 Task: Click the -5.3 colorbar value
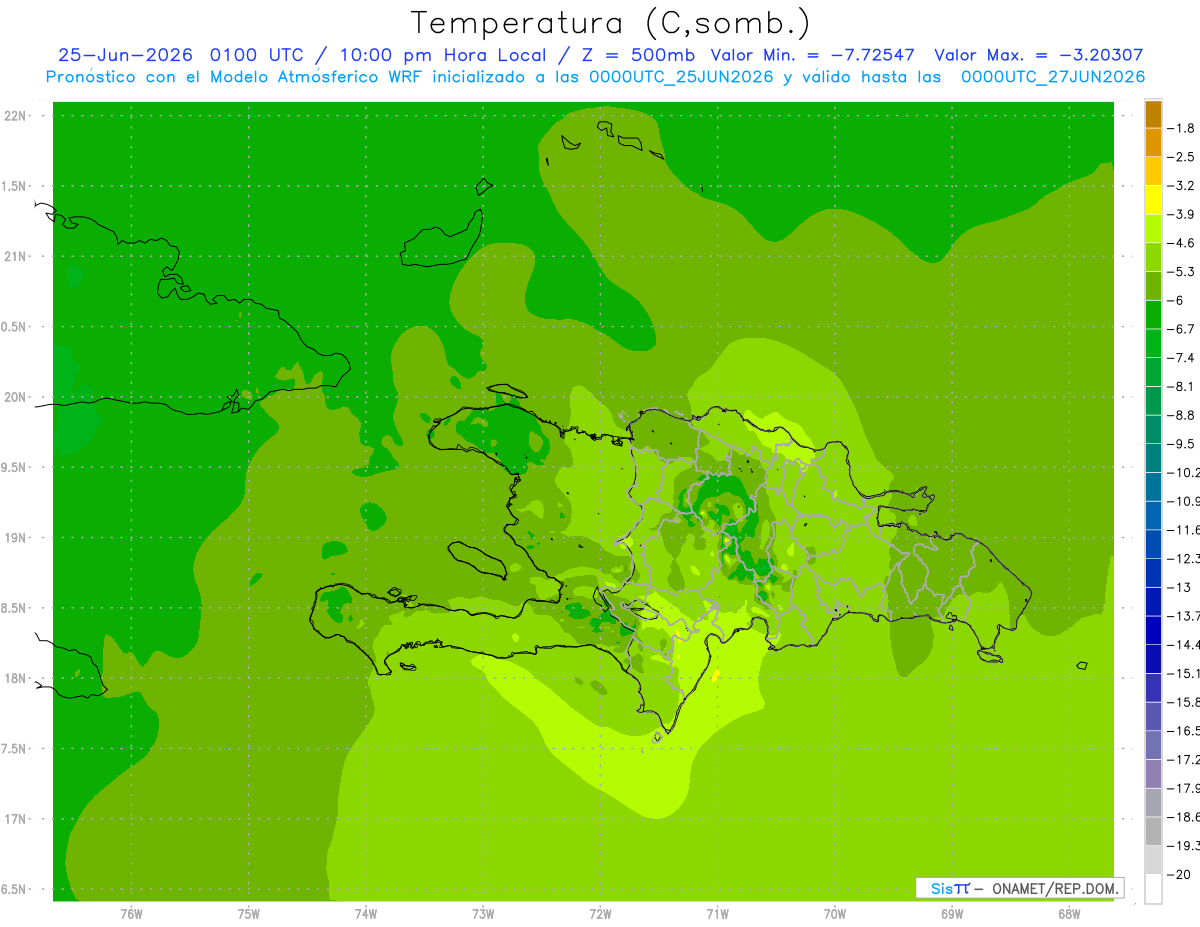pos(1182,272)
